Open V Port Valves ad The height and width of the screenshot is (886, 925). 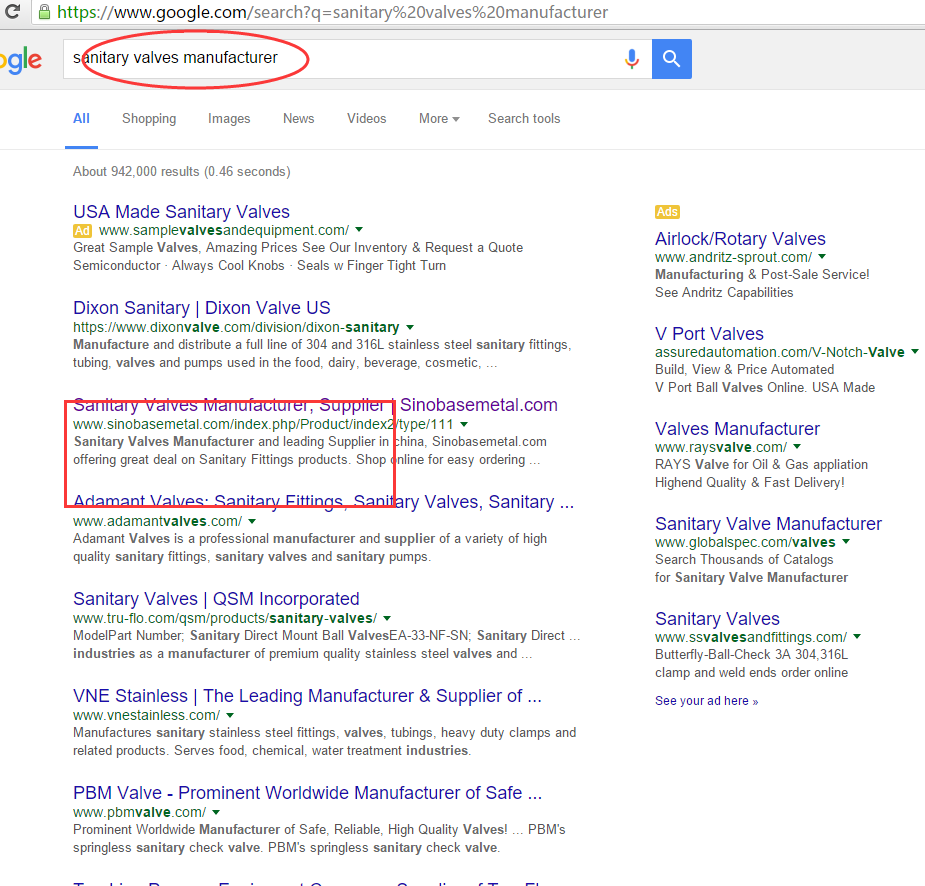pos(709,333)
